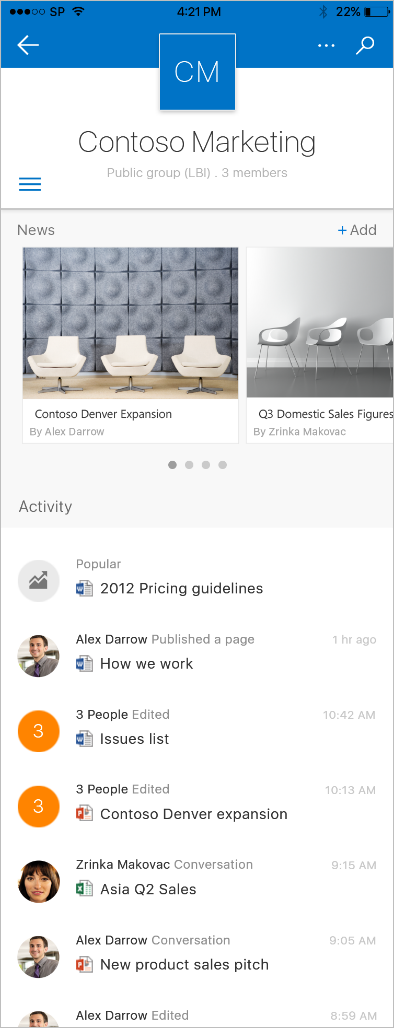Screen dimensions: 394x1028
Task: Open Q3 Domestic Sales Figures news card
Action: (320, 346)
